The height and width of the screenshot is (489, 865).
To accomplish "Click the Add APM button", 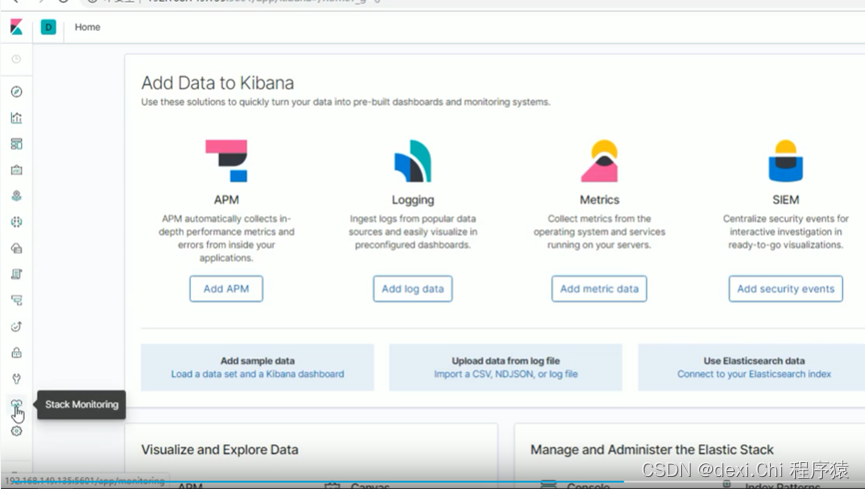I will click(x=226, y=289).
